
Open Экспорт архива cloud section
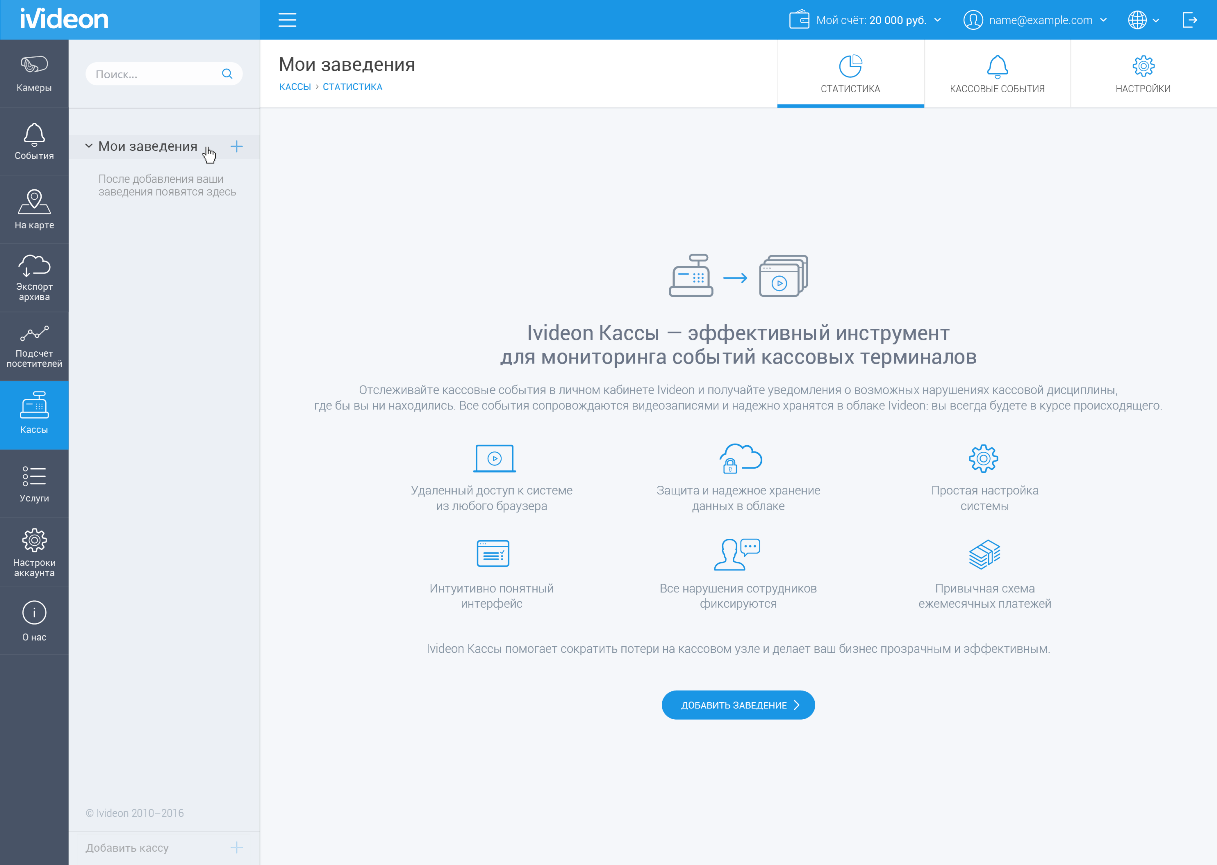[34, 278]
